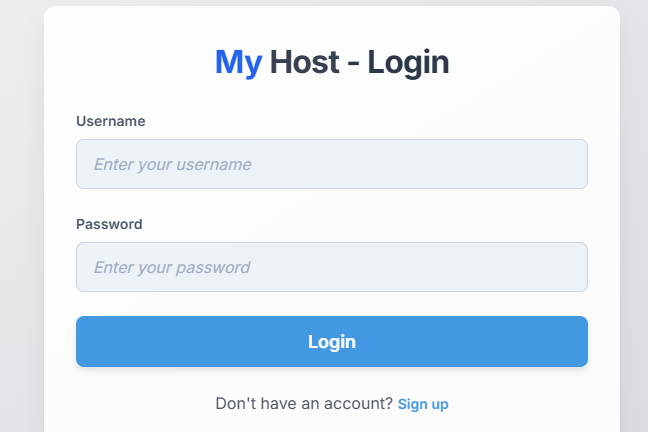Activate the text box above the Password label
Screen dimensions: 648x432
tap(331, 164)
